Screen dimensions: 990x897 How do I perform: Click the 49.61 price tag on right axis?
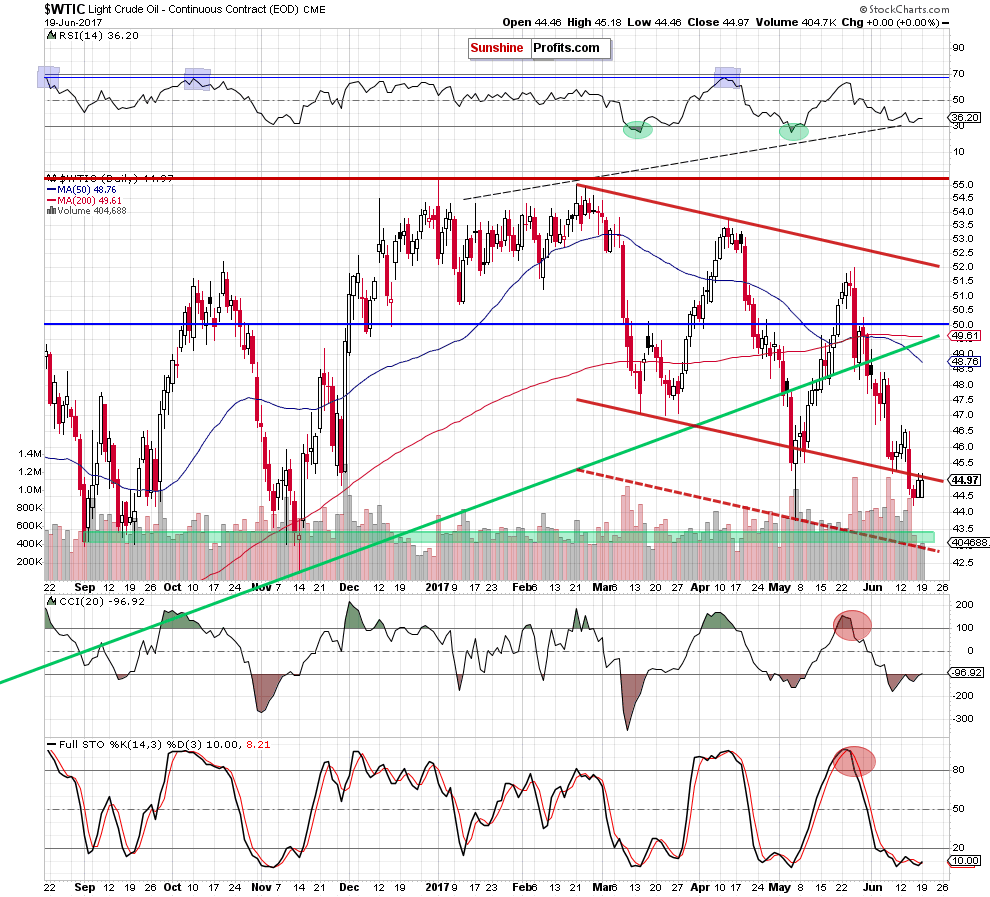(x=965, y=335)
